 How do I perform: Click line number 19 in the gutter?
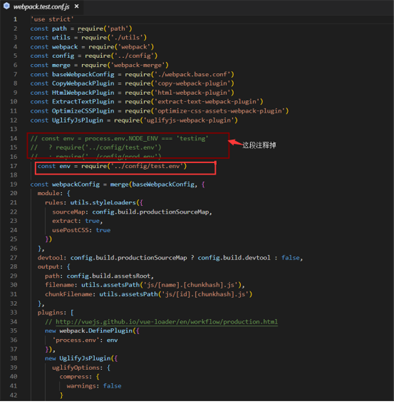13,184
